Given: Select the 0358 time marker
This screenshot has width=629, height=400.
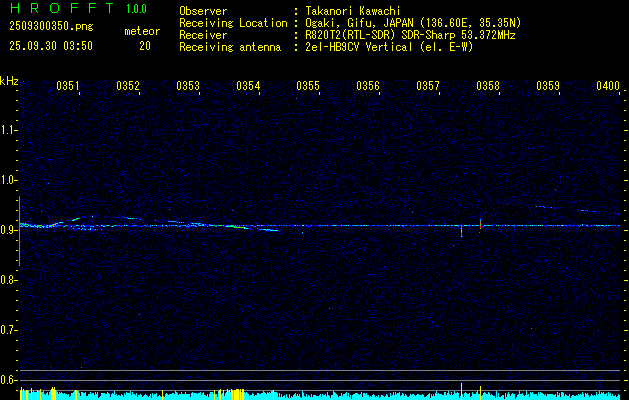Looking at the screenshot, I should pyautogui.click(x=488, y=86).
